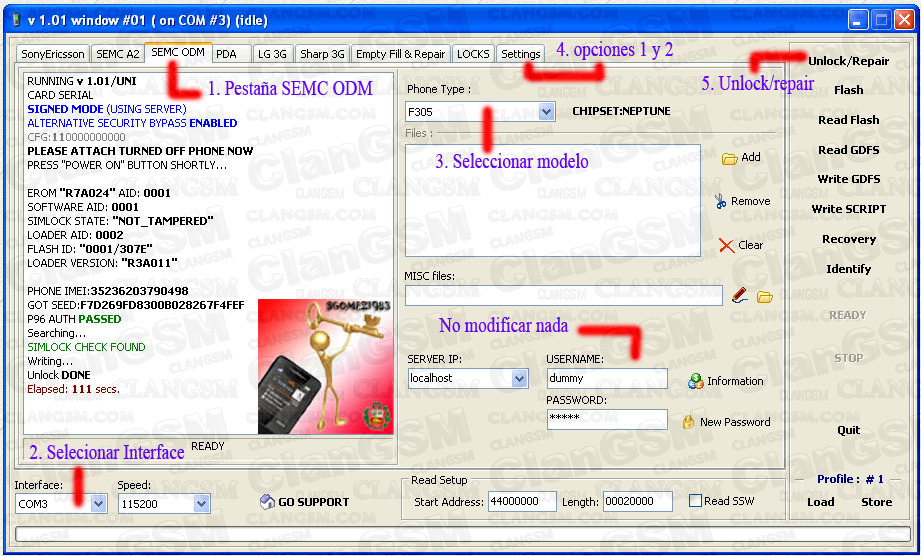Click the Store profile button
The height and width of the screenshot is (556, 921).
(x=876, y=502)
